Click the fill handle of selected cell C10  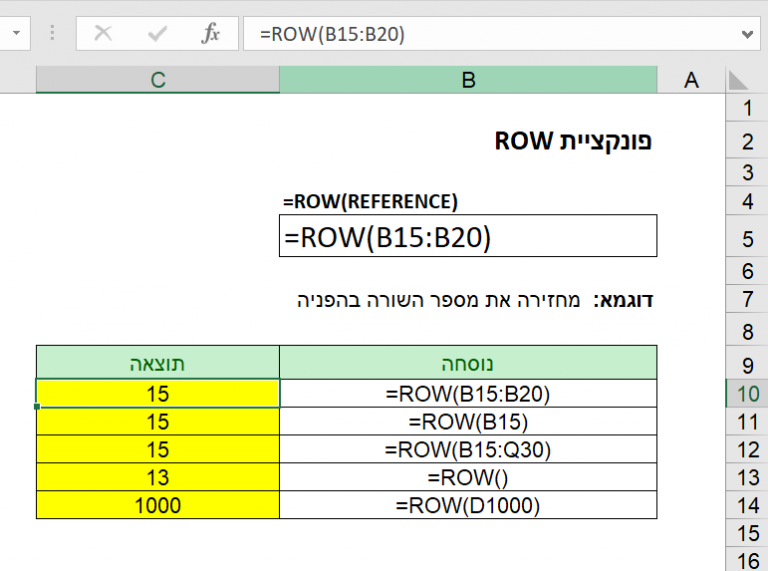click(37, 406)
